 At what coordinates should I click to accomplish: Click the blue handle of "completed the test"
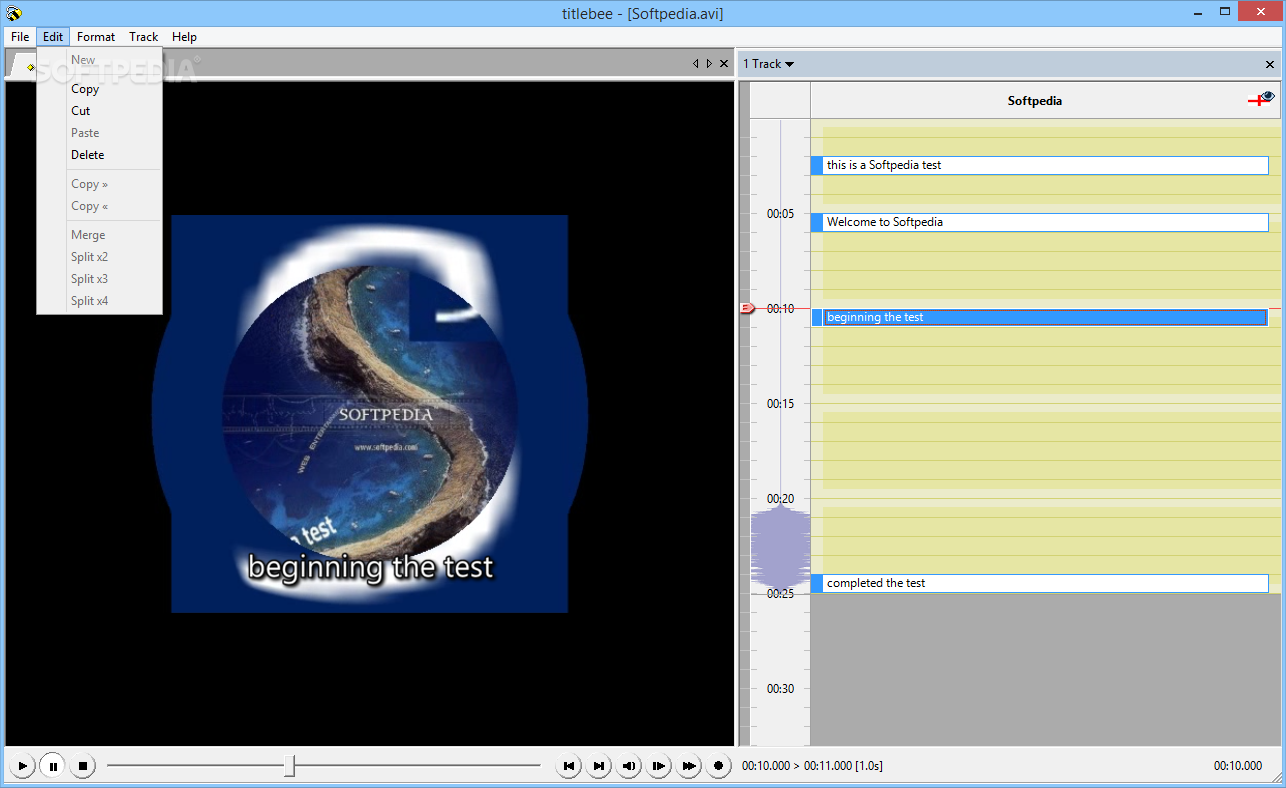pos(817,583)
